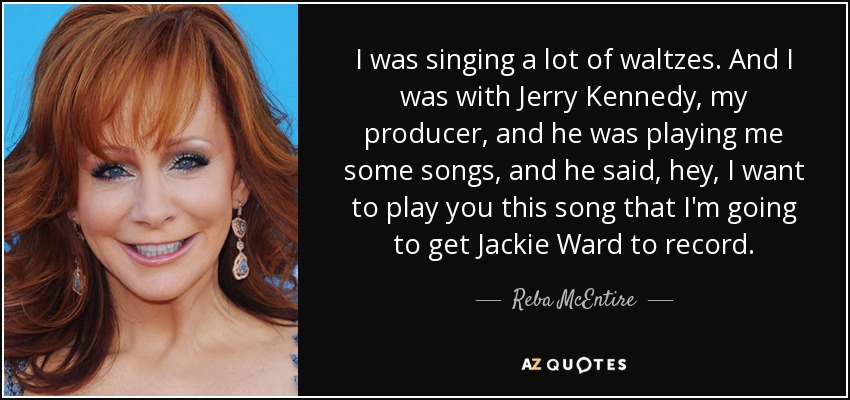Click the woman's smile in the photo
The height and width of the screenshot is (400, 850).
(157, 249)
